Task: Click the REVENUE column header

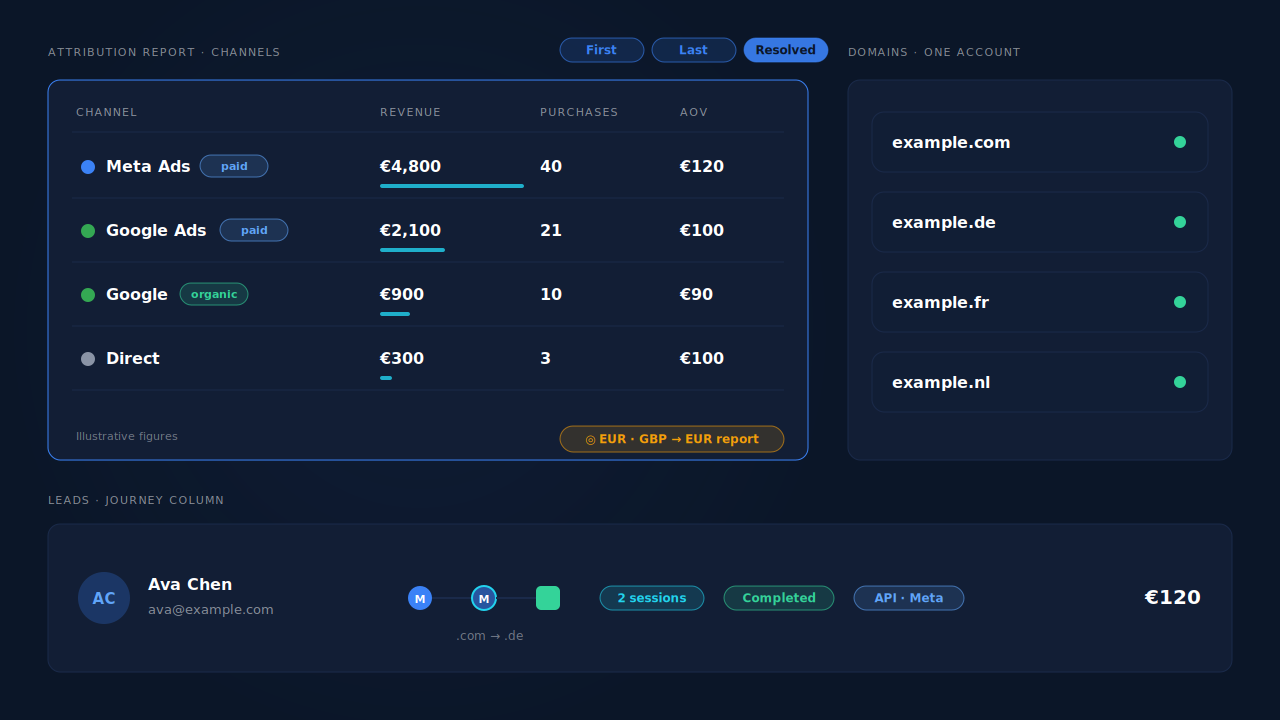Action: coord(410,112)
